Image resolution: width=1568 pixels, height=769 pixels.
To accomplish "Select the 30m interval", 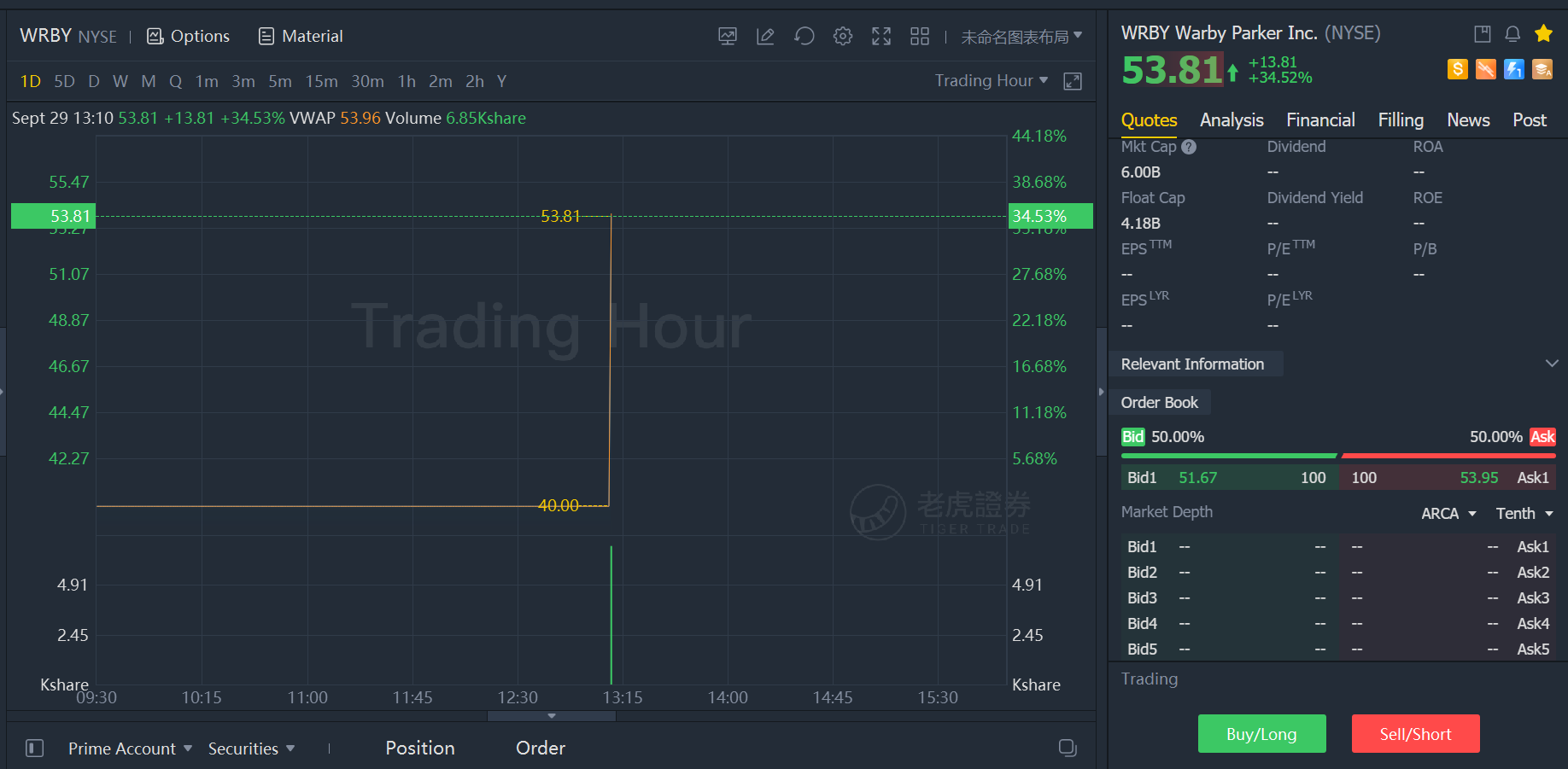I will pos(367,81).
